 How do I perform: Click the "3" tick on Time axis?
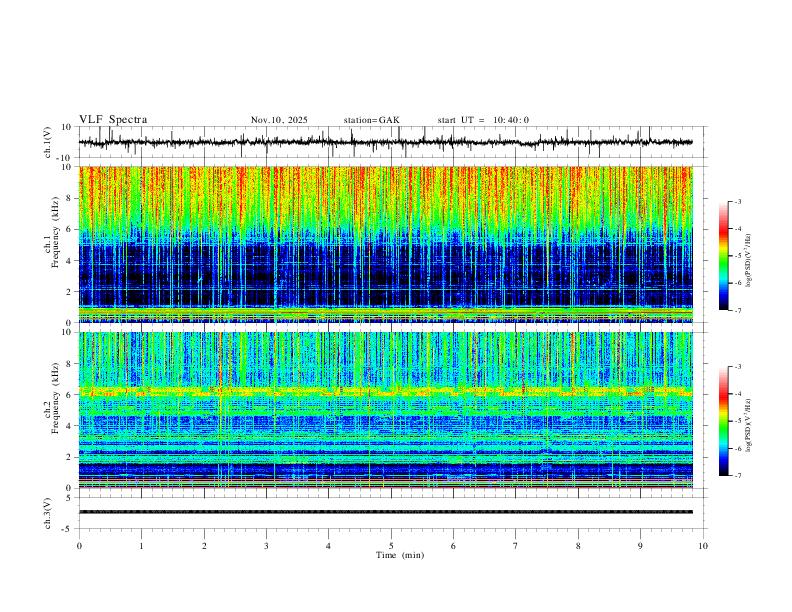(266, 546)
